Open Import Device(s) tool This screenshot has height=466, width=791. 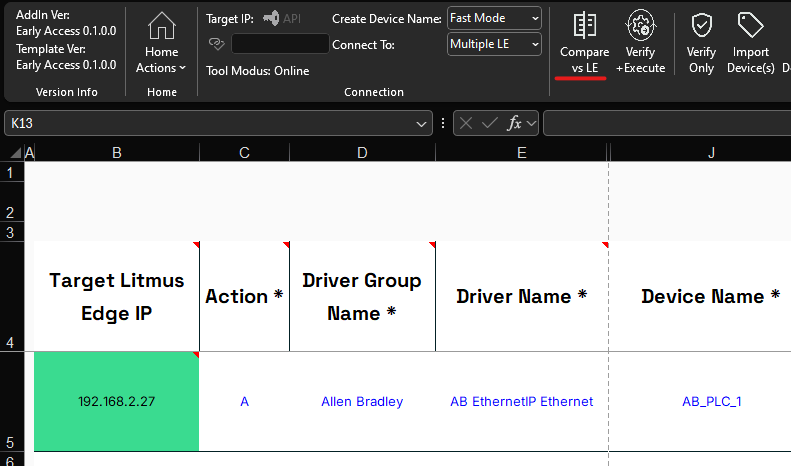pyautogui.click(x=750, y=42)
